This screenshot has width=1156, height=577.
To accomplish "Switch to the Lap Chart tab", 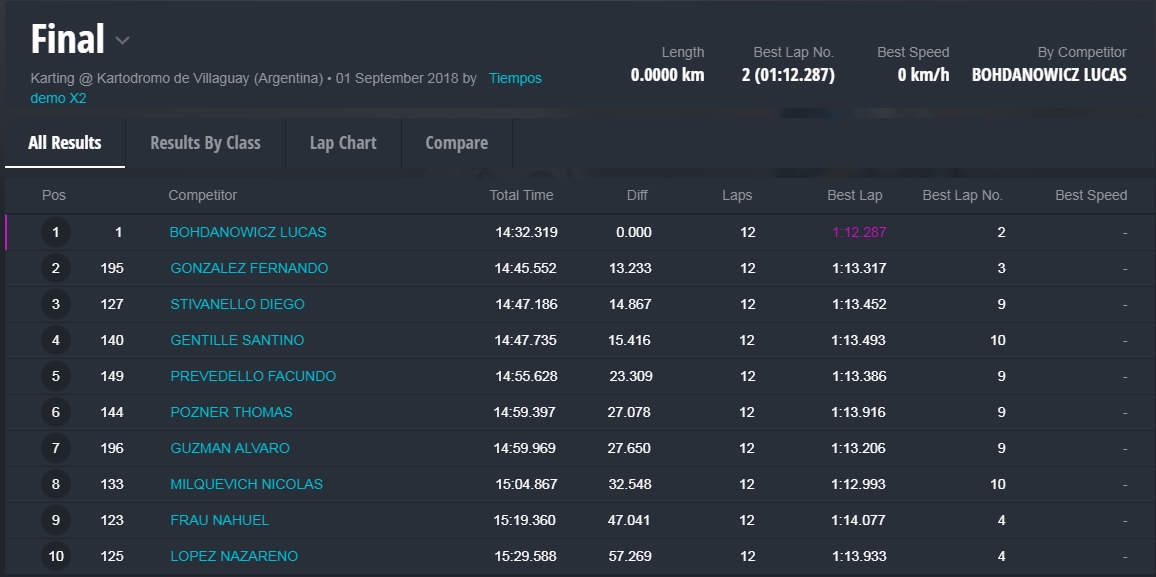I will (343, 143).
